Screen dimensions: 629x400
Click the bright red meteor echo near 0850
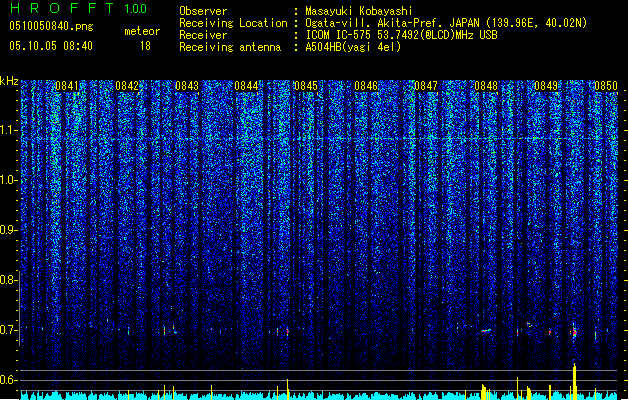point(574,332)
